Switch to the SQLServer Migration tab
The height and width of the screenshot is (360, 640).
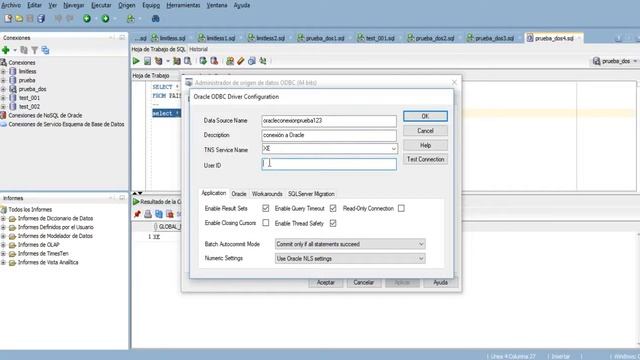311,194
